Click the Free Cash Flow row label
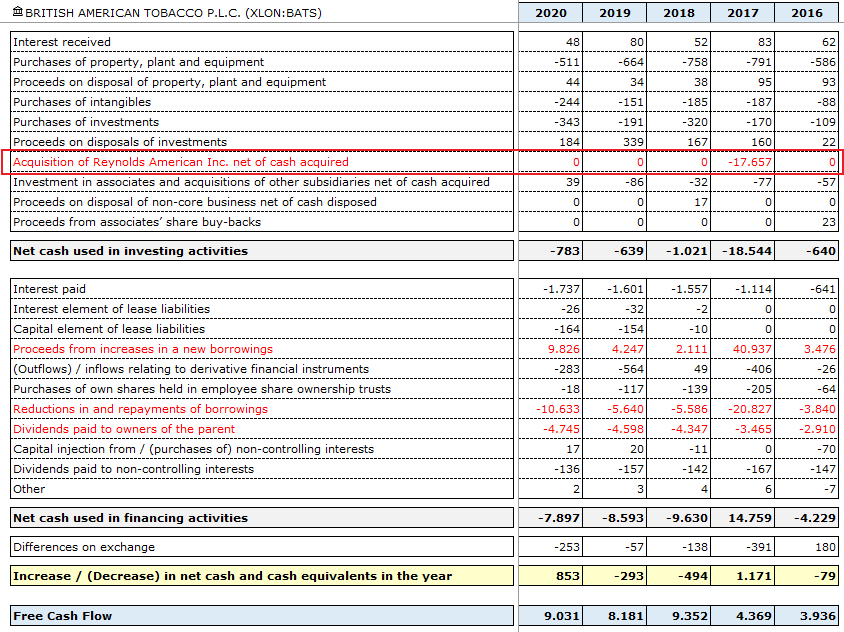This screenshot has height=632, width=844. 62,616
